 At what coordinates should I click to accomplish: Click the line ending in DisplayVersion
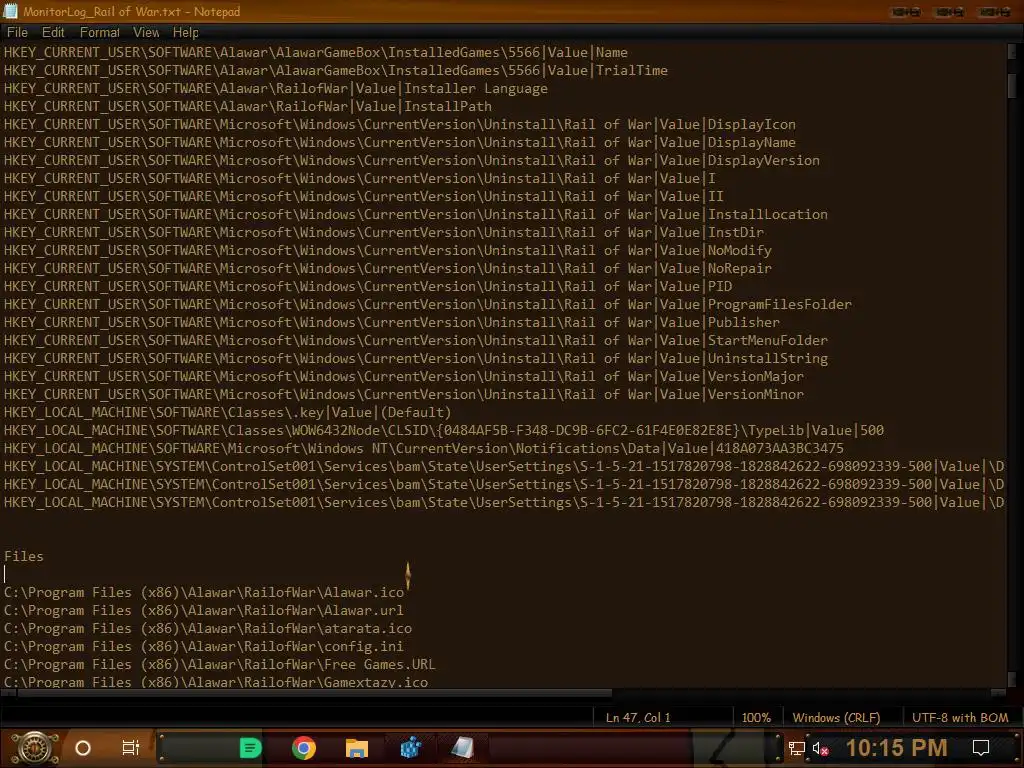[411, 160]
